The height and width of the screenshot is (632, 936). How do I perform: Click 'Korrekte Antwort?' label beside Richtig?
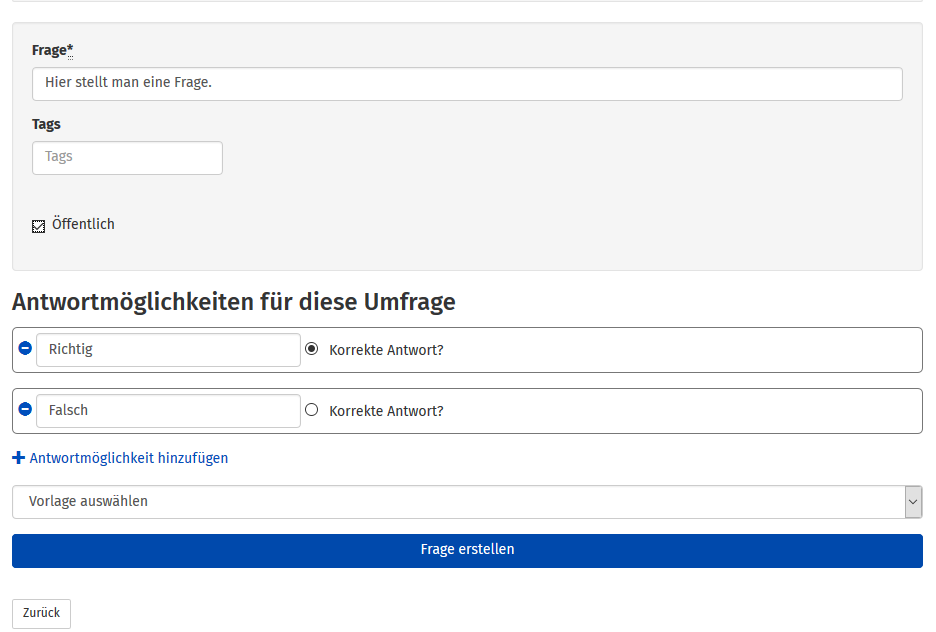coord(386,350)
